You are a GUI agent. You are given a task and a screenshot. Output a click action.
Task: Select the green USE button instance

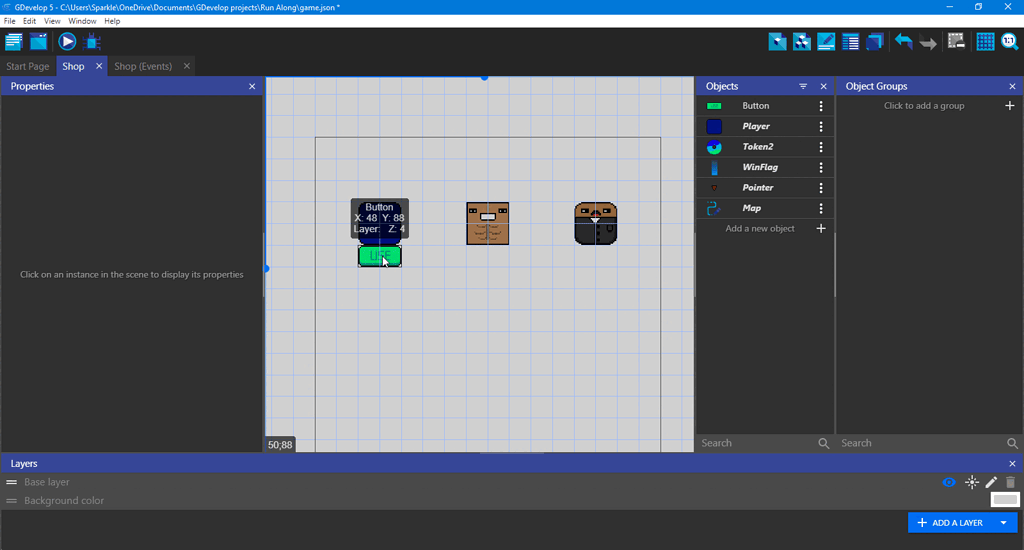tap(379, 256)
